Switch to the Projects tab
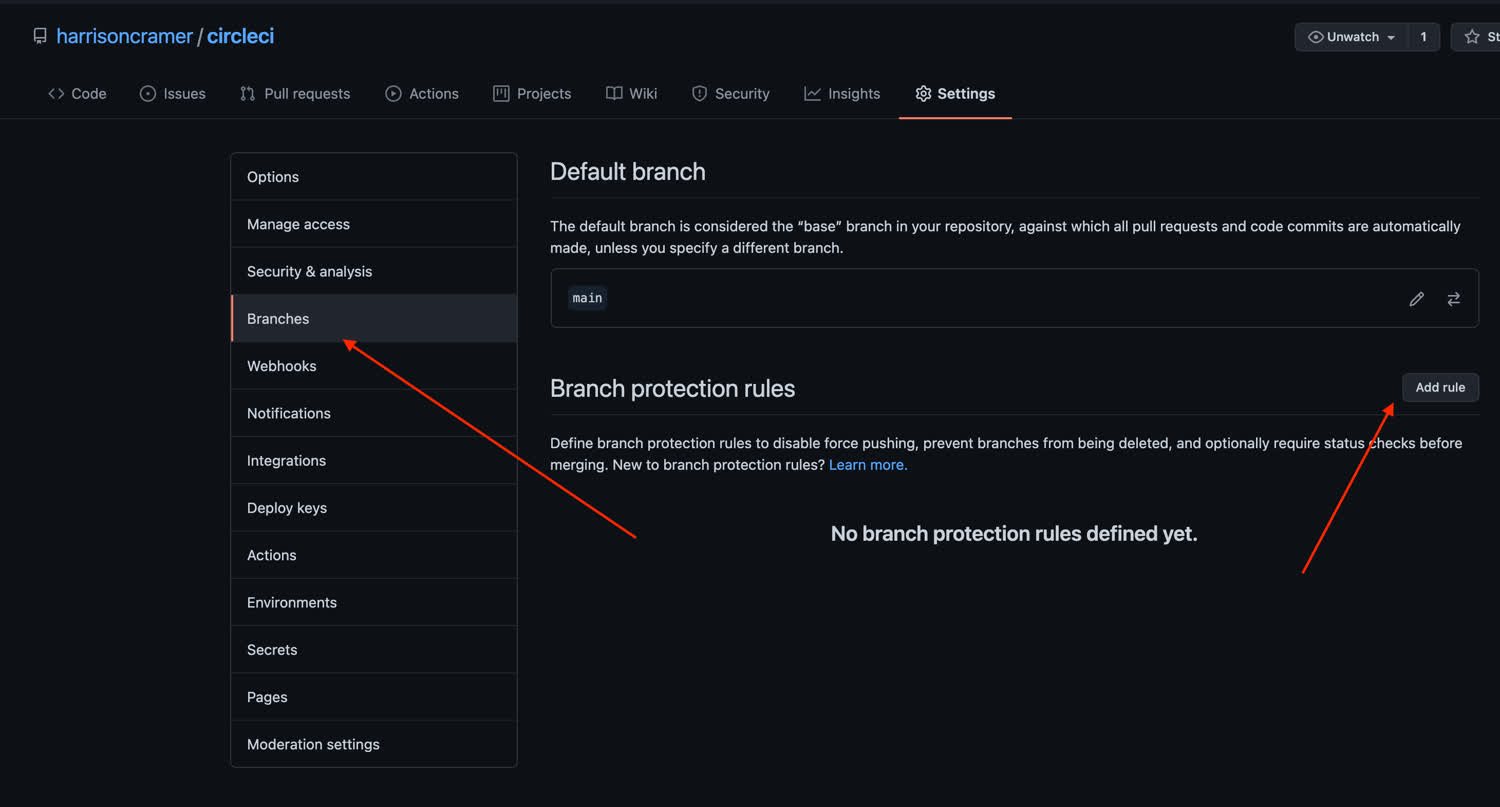This screenshot has height=807, width=1500. [532, 93]
